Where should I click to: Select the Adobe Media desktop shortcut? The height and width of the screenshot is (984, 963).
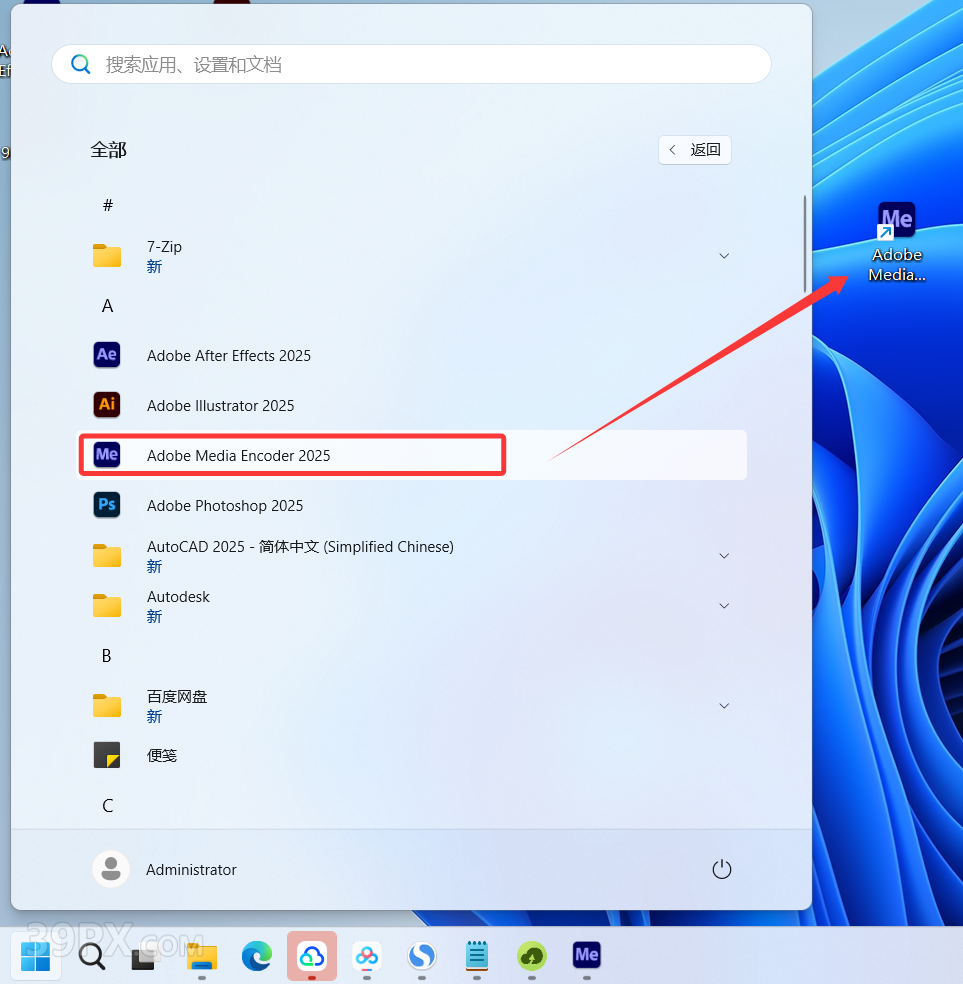(896, 242)
